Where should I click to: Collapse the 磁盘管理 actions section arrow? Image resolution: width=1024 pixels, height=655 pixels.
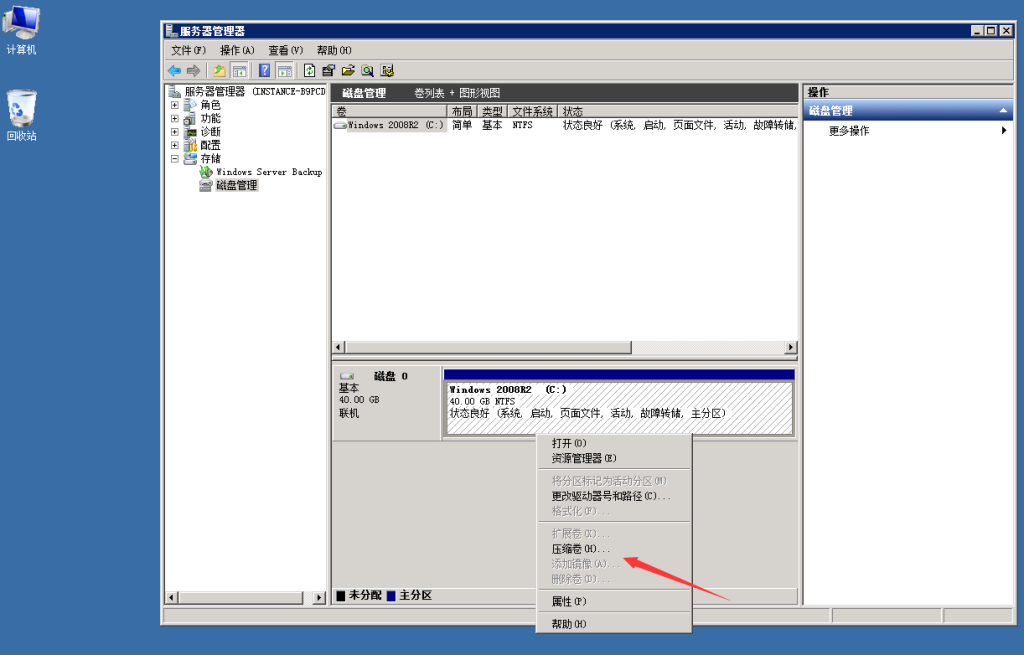(x=1003, y=111)
